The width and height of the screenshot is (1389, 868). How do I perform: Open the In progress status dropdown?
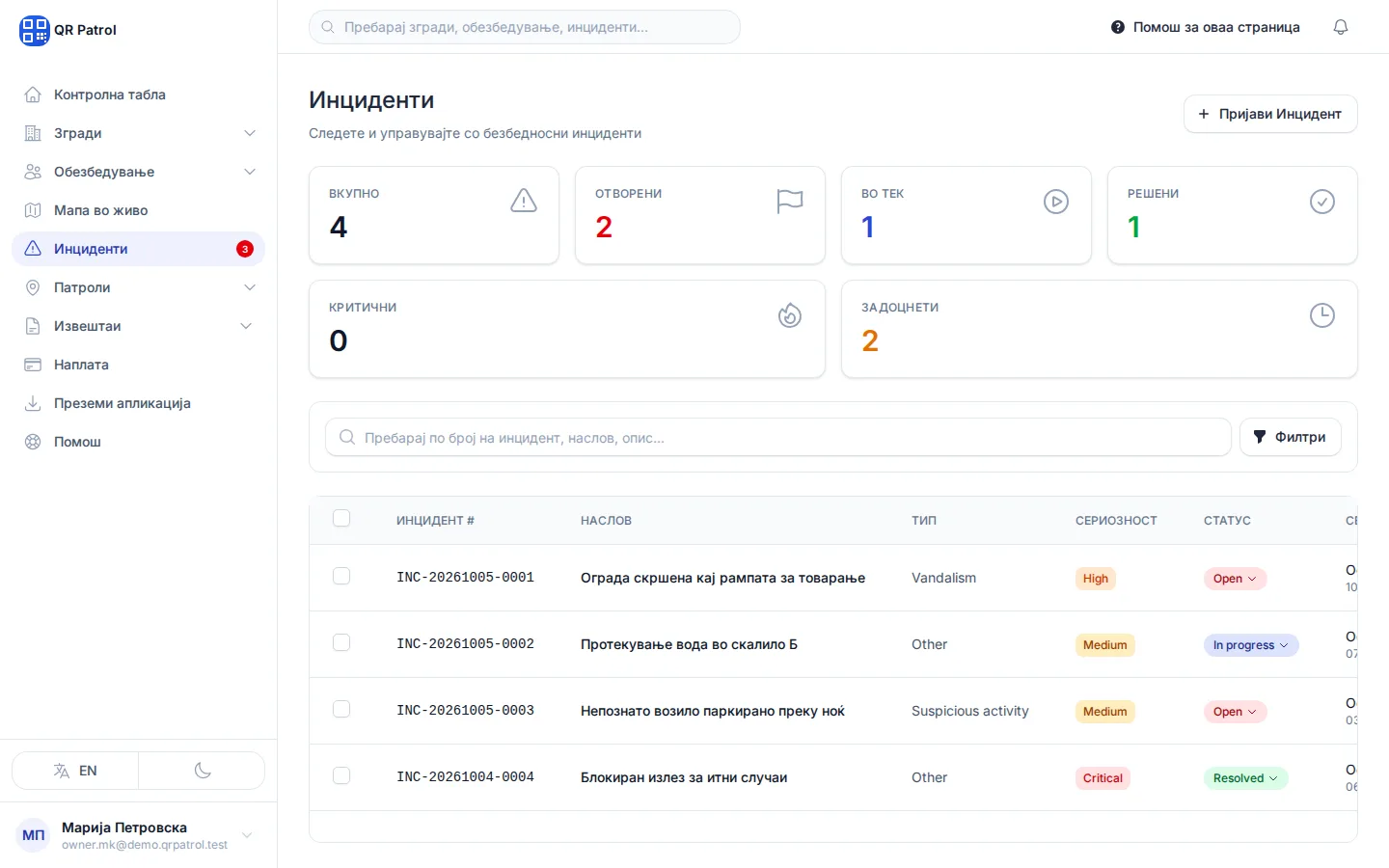tap(1251, 645)
